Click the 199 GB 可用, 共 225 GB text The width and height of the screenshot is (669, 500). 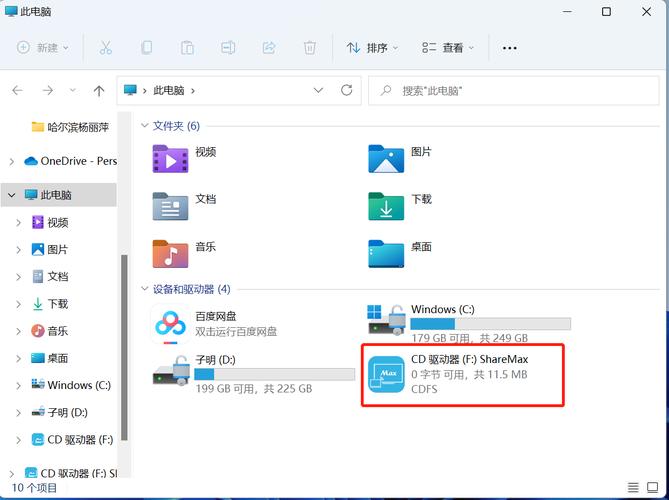tap(254, 389)
